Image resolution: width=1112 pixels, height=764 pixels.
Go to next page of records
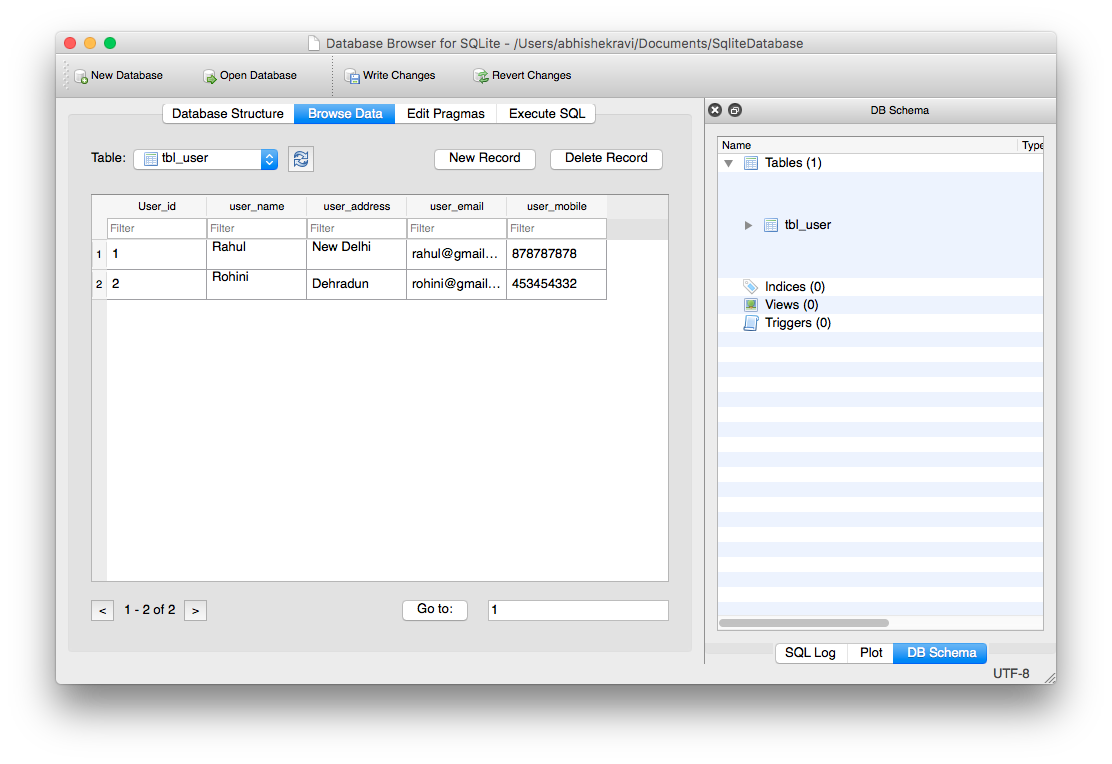click(x=196, y=610)
